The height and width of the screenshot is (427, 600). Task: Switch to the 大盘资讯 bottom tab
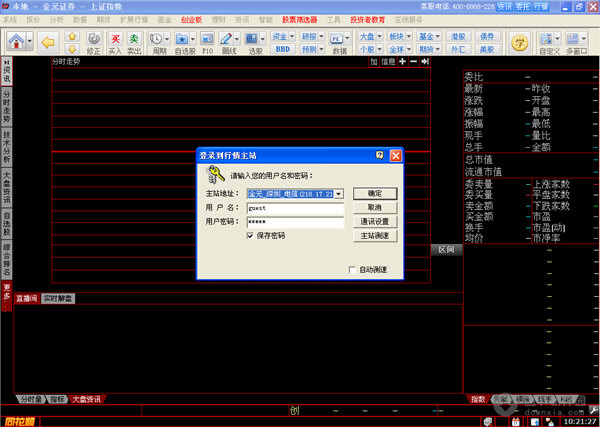[x=86, y=399]
